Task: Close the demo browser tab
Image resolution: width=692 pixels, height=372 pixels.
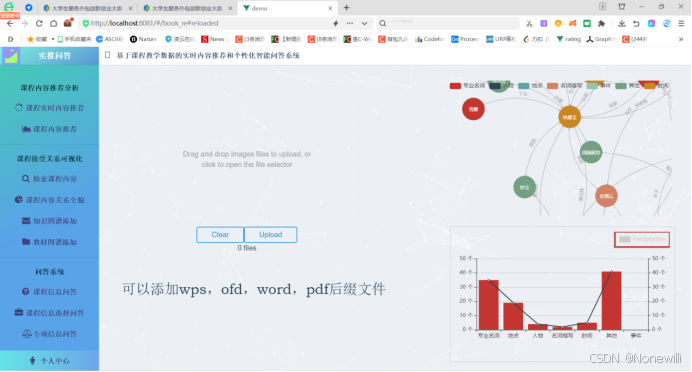Action: [x=330, y=8]
